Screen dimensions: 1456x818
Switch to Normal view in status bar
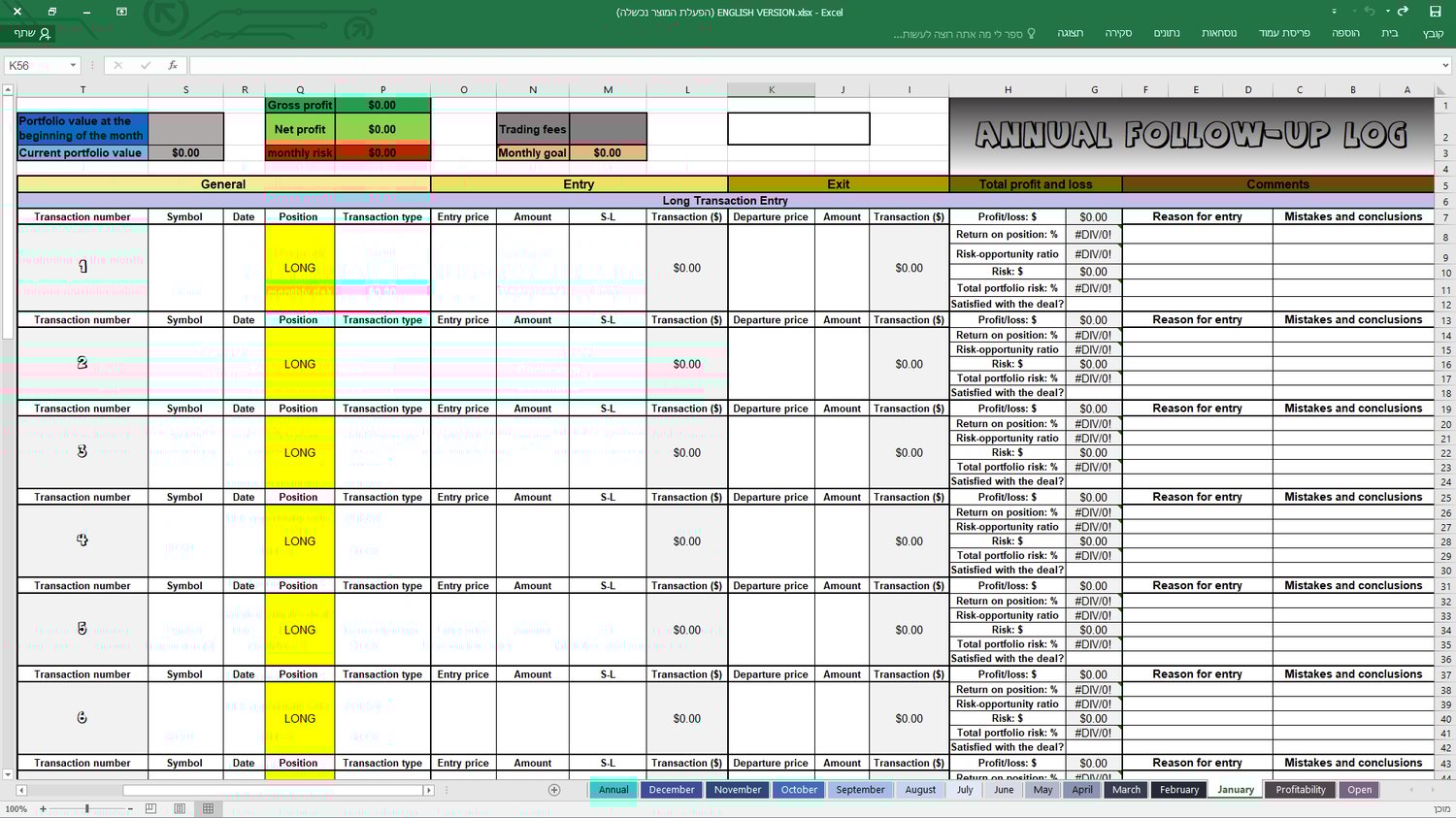pyautogui.click(x=208, y=808)
